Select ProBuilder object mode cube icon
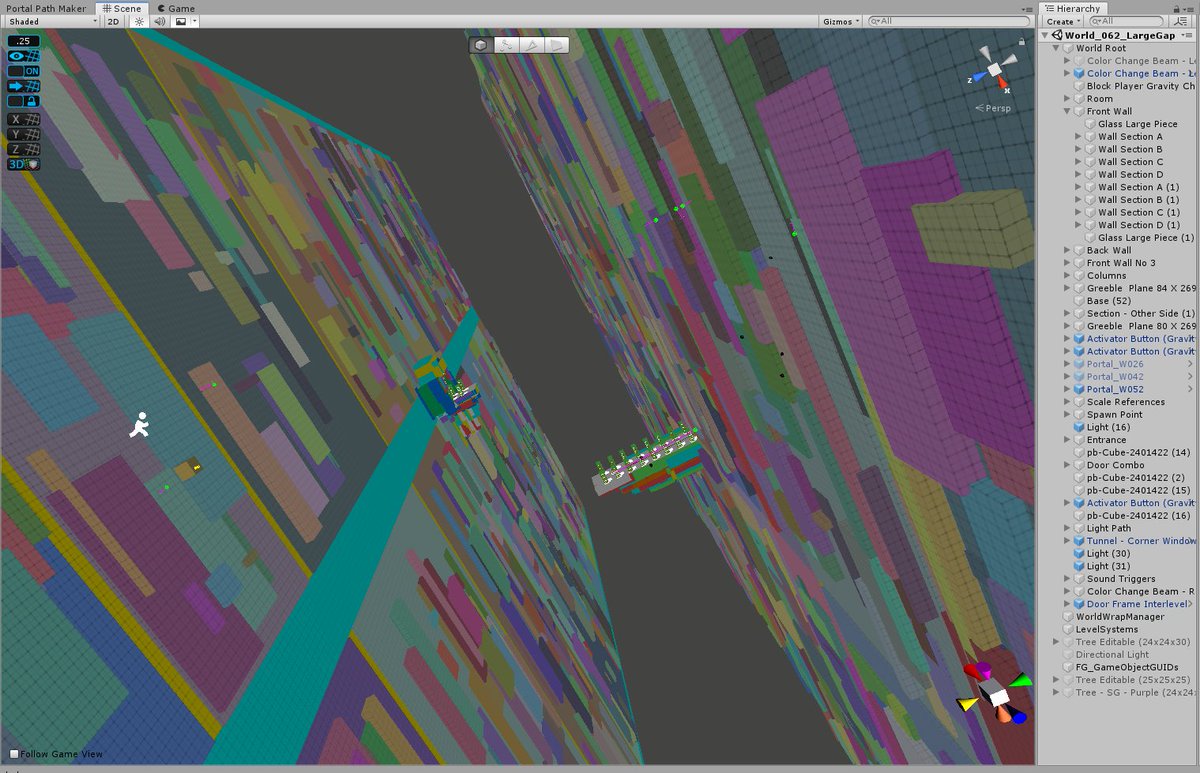 [x=481, y=45]
